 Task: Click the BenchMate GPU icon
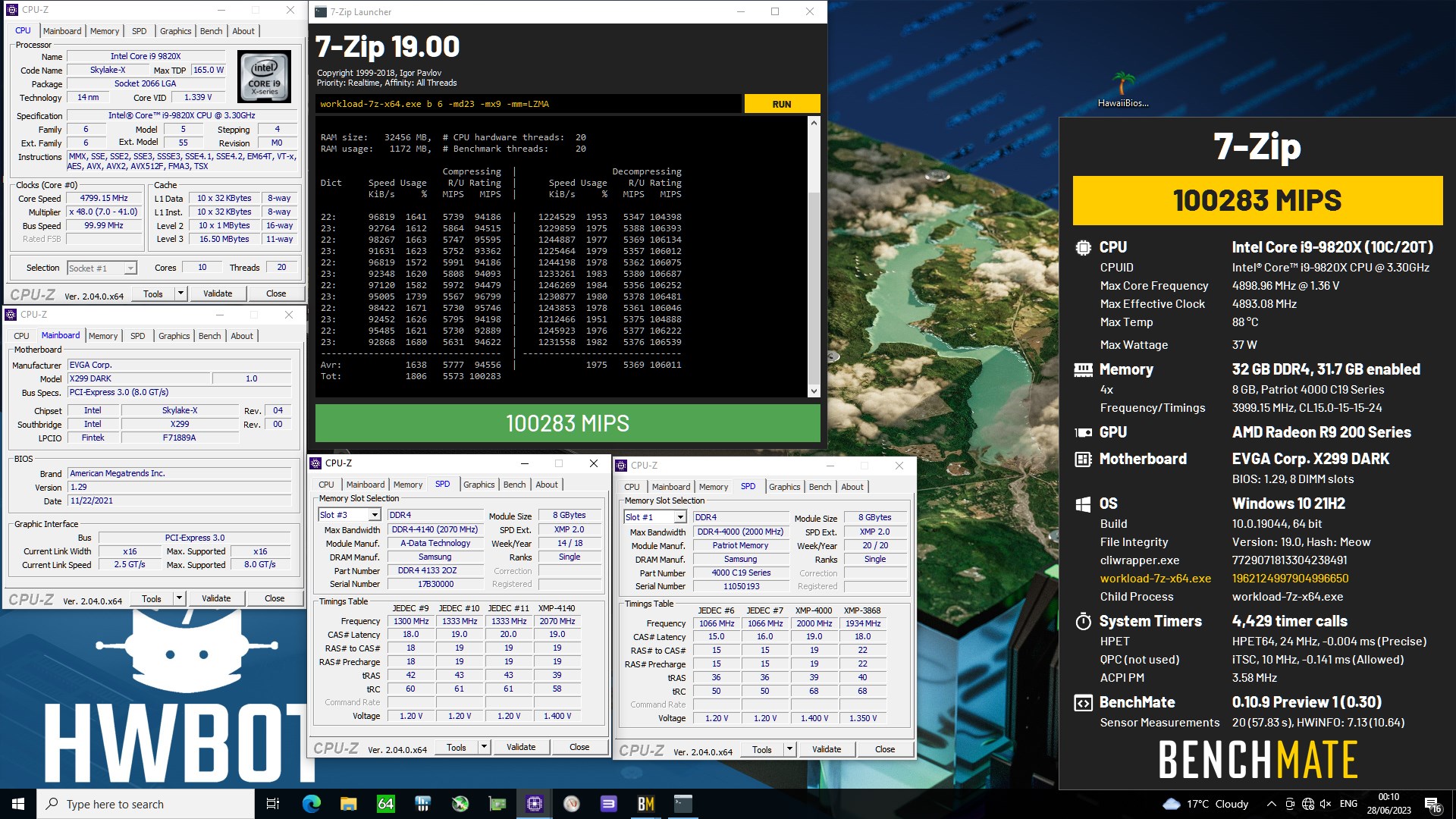pyautogui.click(x=1083, y=432)
